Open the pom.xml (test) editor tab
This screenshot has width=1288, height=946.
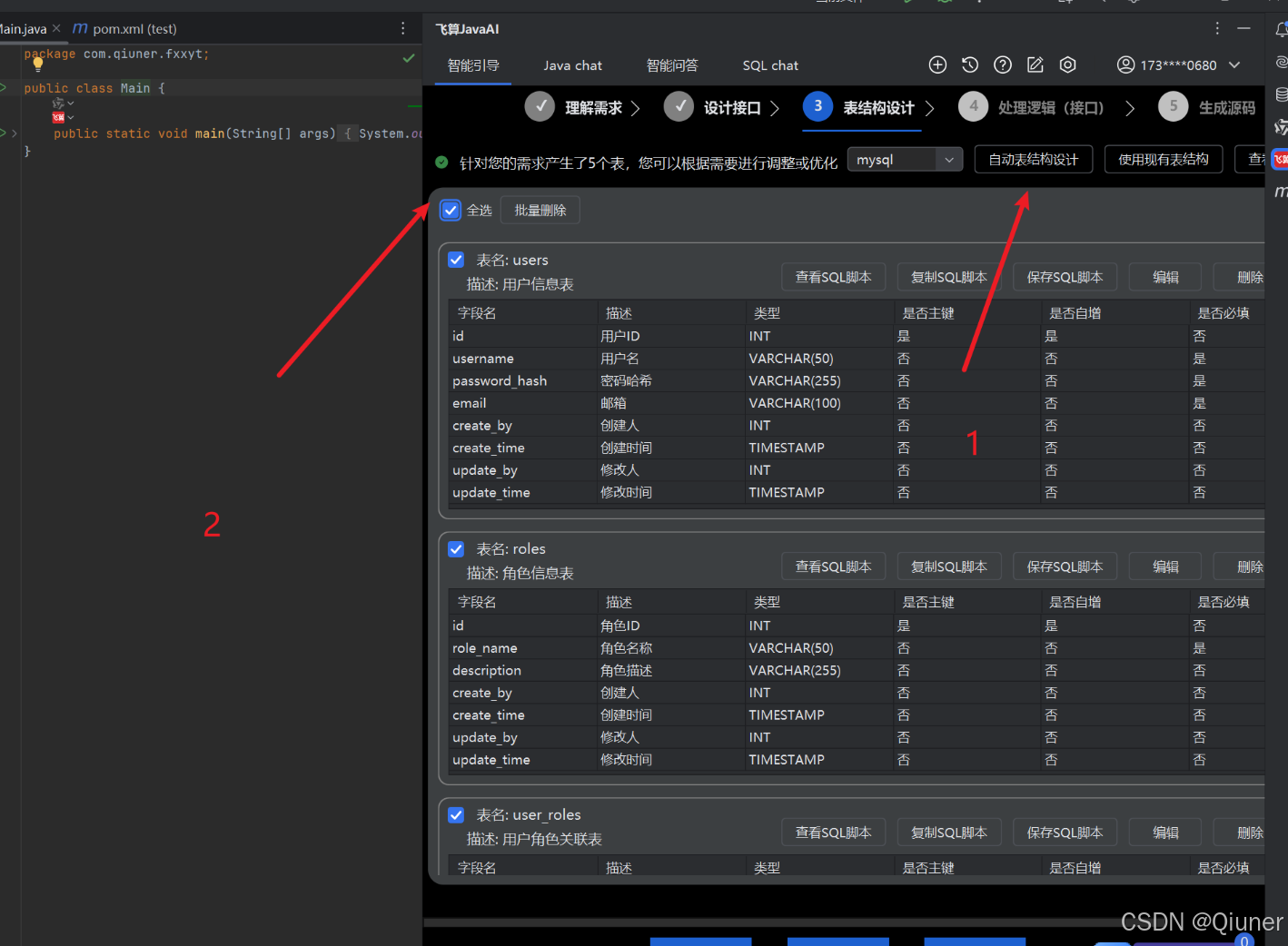(x=124, y=29)
